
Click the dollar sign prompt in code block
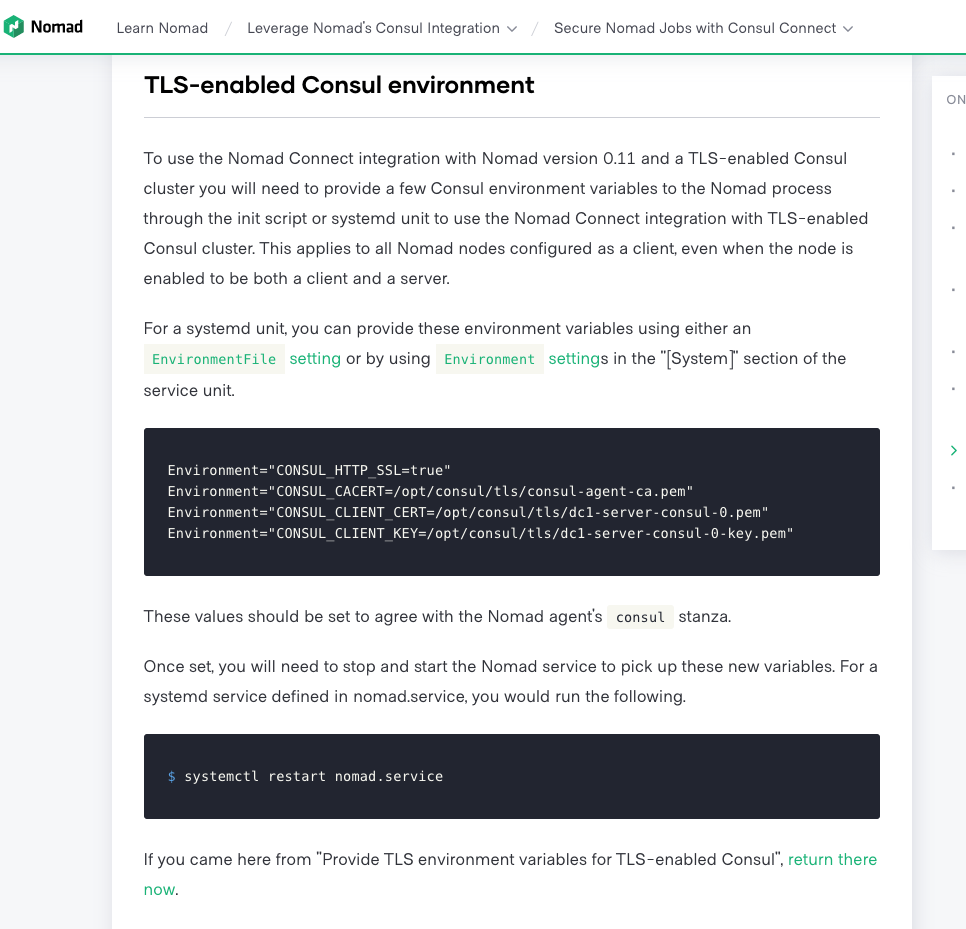pos(171,777)
